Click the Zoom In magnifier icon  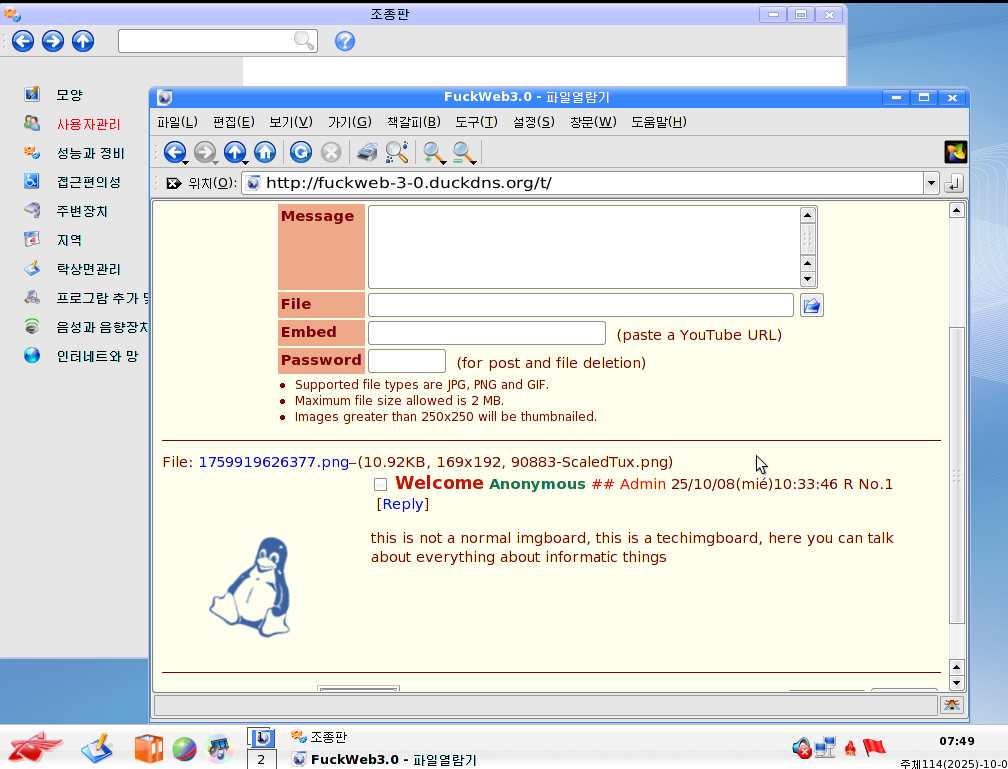(434, 152)
